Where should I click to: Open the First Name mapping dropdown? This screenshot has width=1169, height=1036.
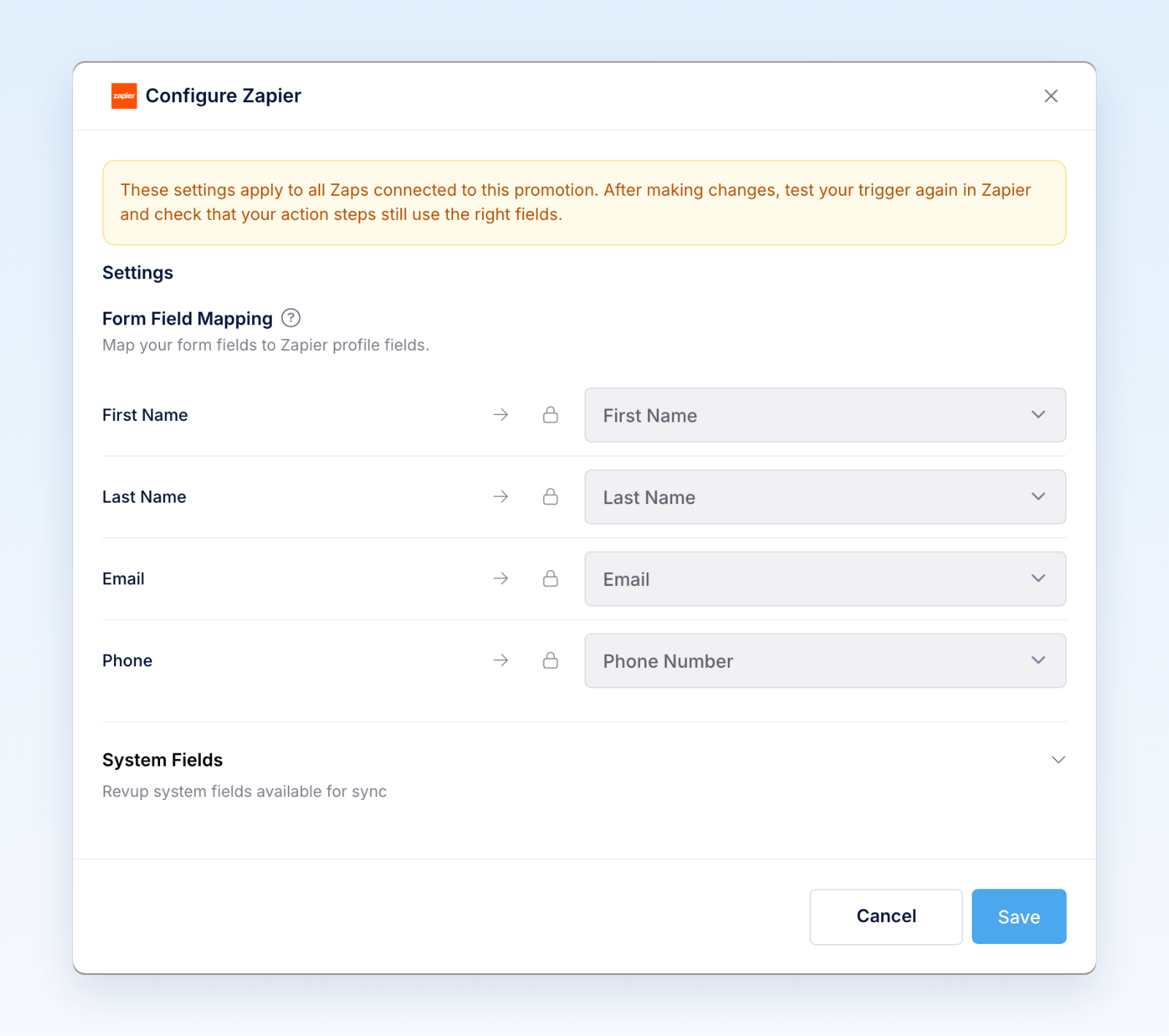pyautogui.click(x=825, y=415)
